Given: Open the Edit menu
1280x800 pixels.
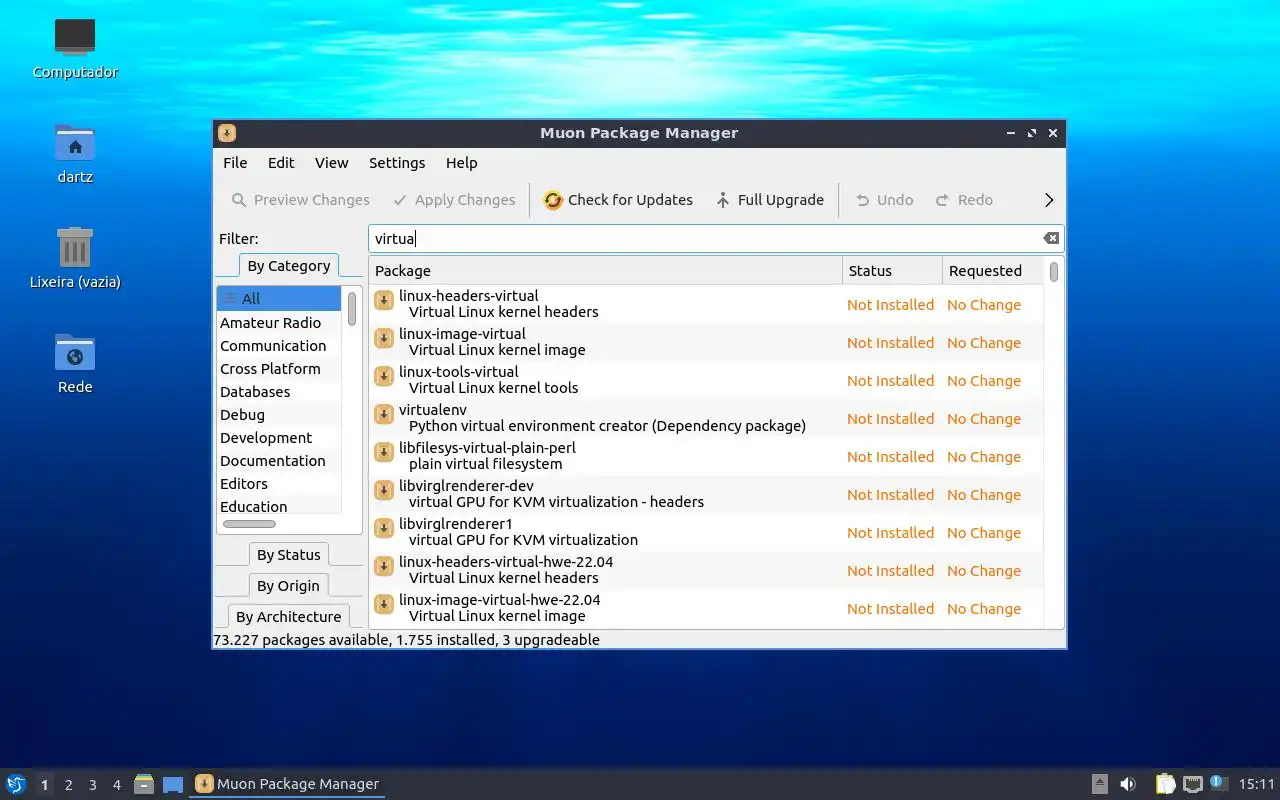Looking at the screenshot, I should point(281,163).
